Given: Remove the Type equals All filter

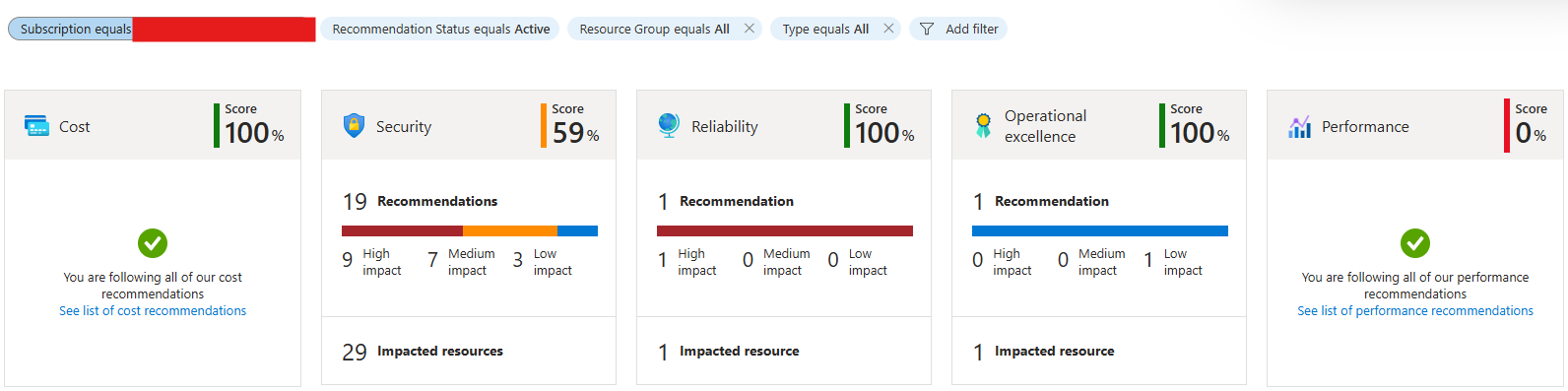Looking at the screenshot, I should pos(888,29).
